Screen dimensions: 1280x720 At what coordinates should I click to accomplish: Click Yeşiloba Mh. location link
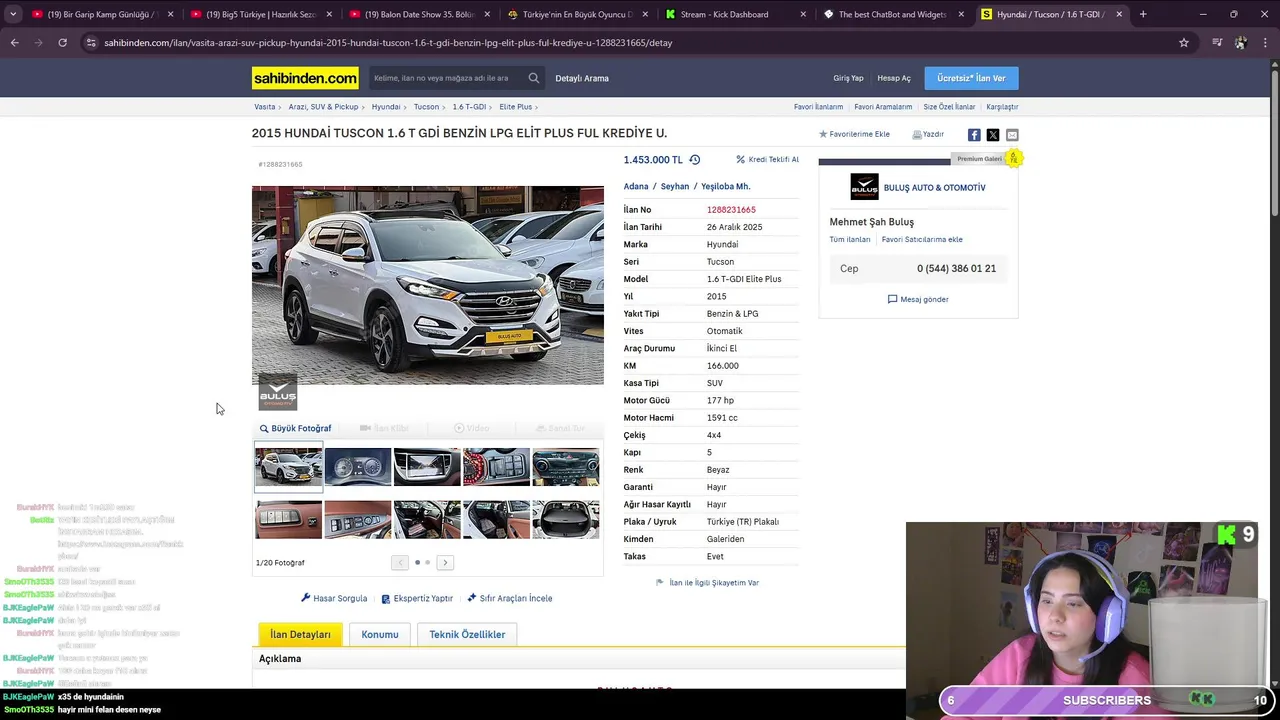pyautogui.click(x=725, y=186)
